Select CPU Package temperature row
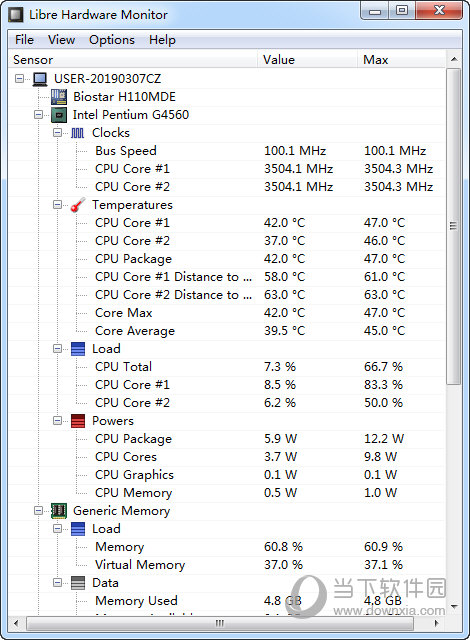 click(227, 258)
